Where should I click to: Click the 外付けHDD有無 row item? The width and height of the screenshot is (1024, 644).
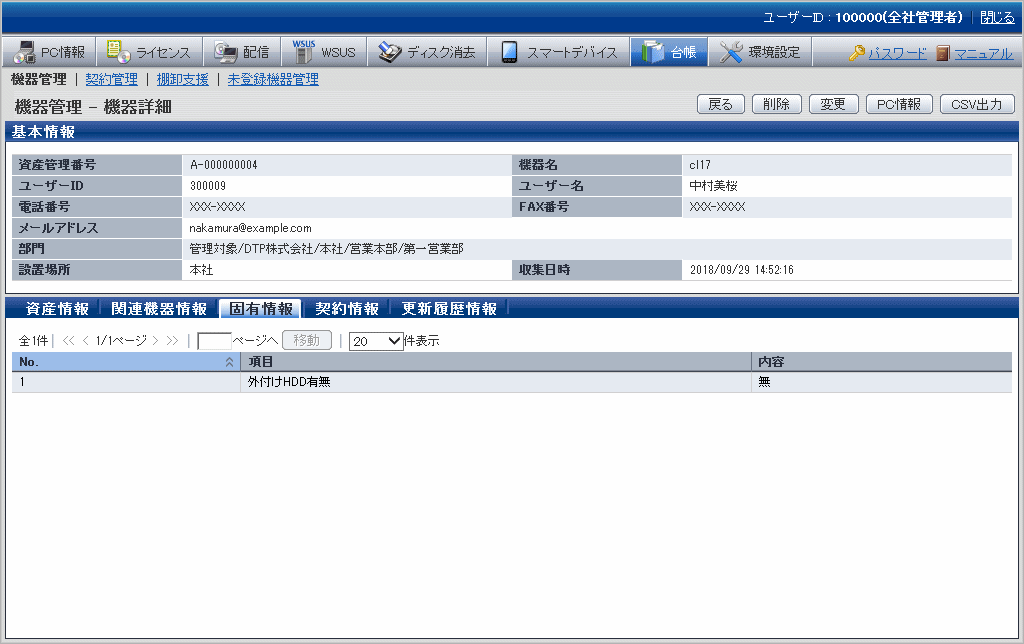click(x=289, y=382)
